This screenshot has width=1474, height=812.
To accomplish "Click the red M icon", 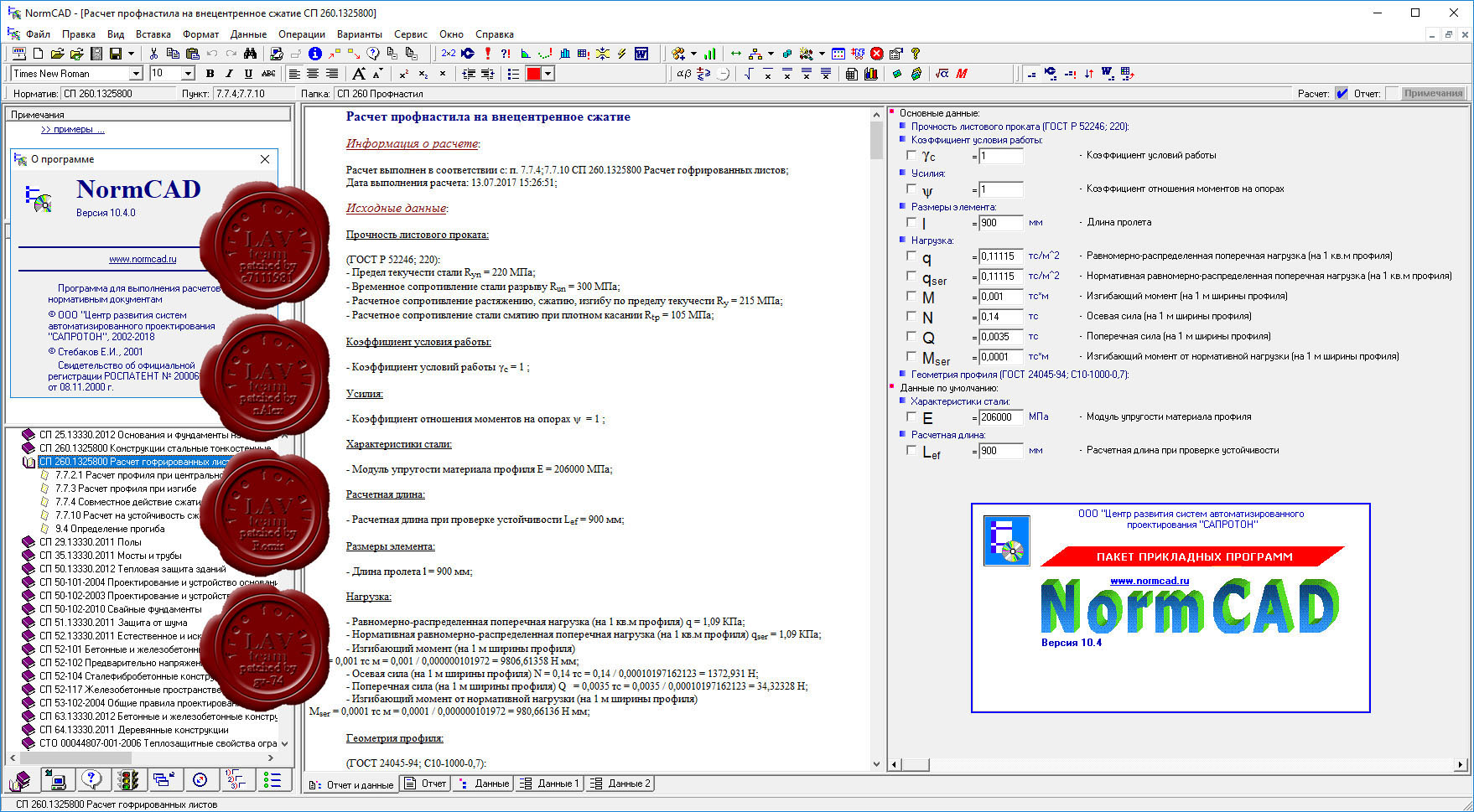I will [962, 74].
